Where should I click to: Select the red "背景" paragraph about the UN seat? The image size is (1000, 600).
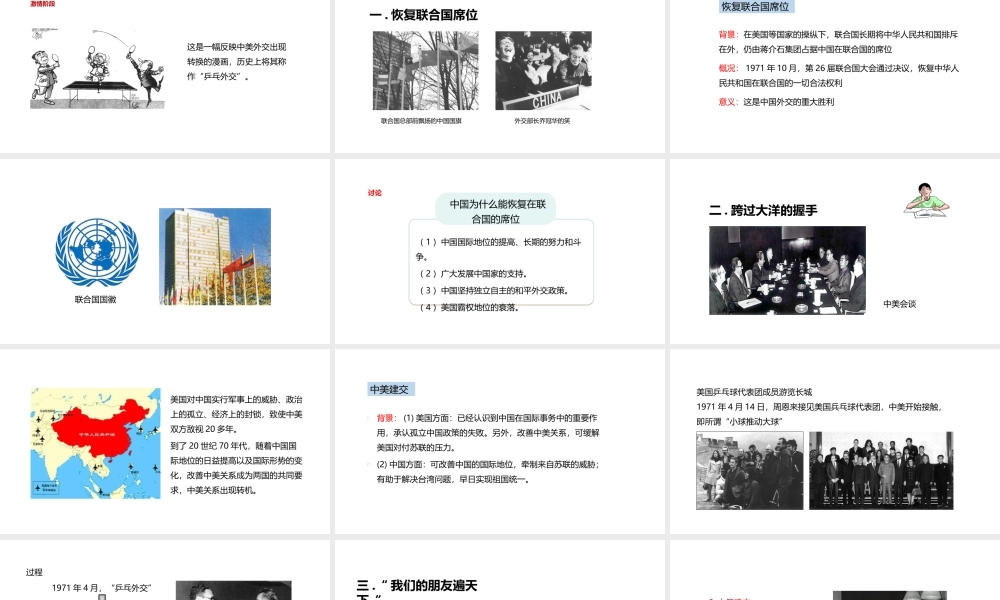tap(838, 41)
